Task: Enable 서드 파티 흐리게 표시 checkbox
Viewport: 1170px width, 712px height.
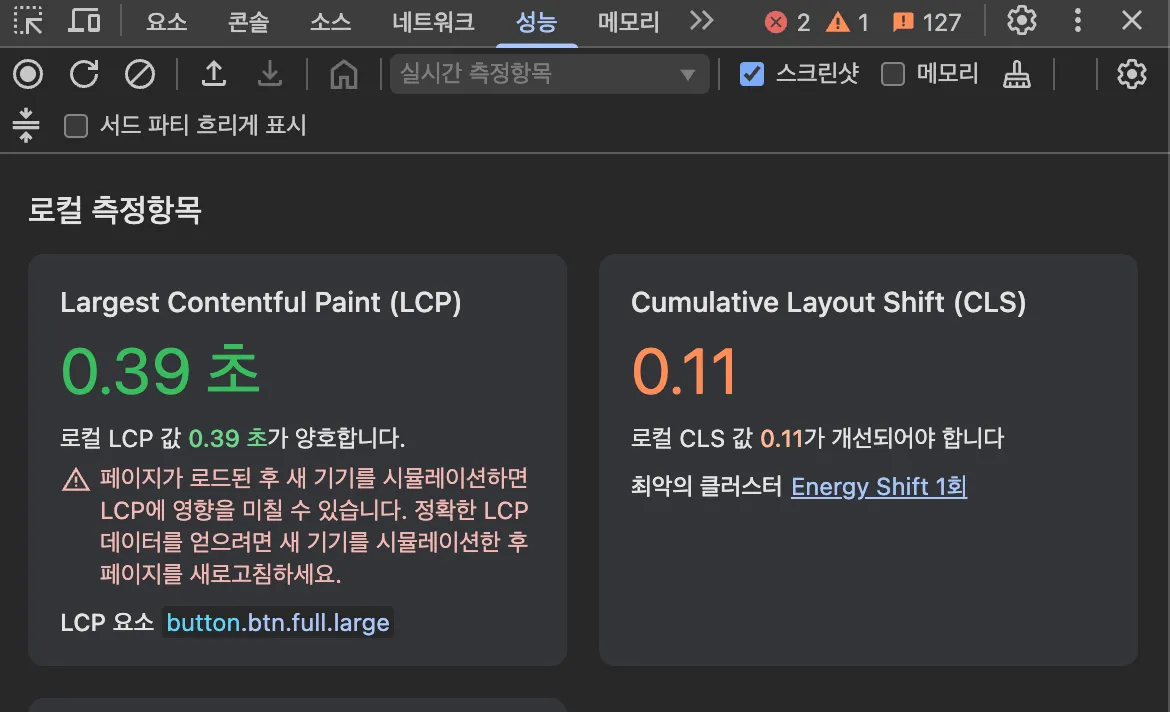Action: [x=76, y=126]
